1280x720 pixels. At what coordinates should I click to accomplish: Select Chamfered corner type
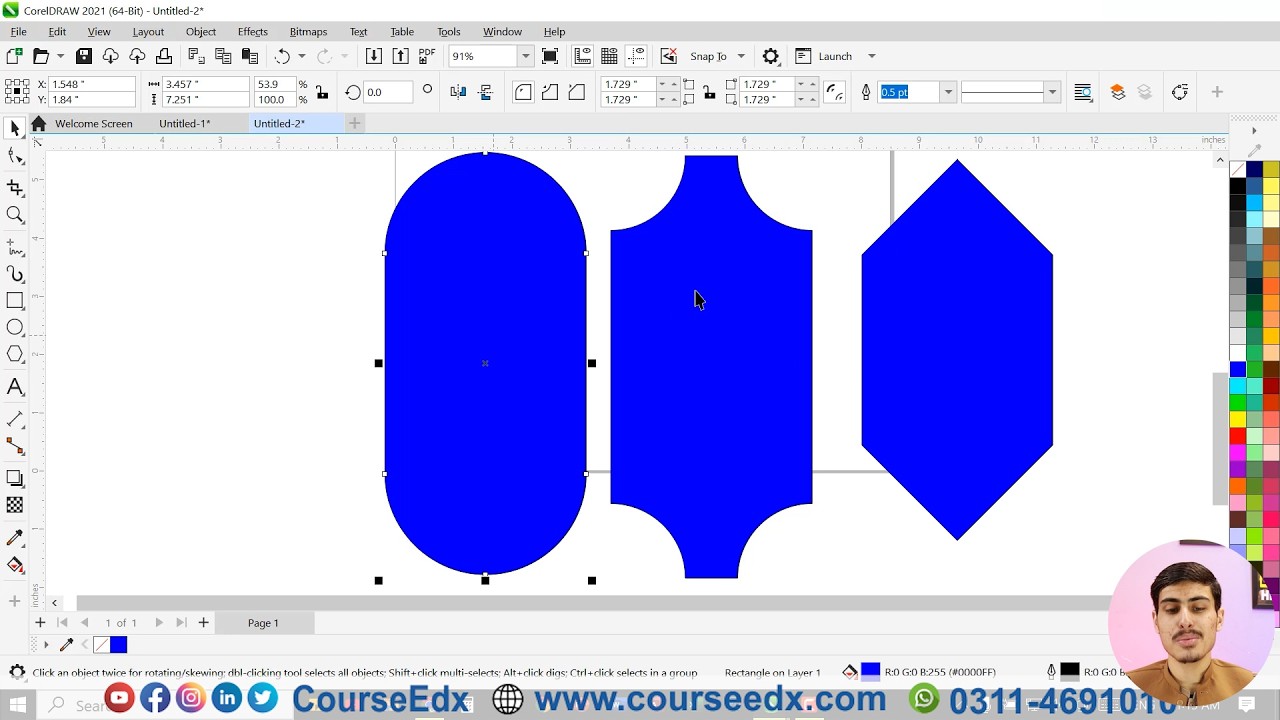point(577,92)
